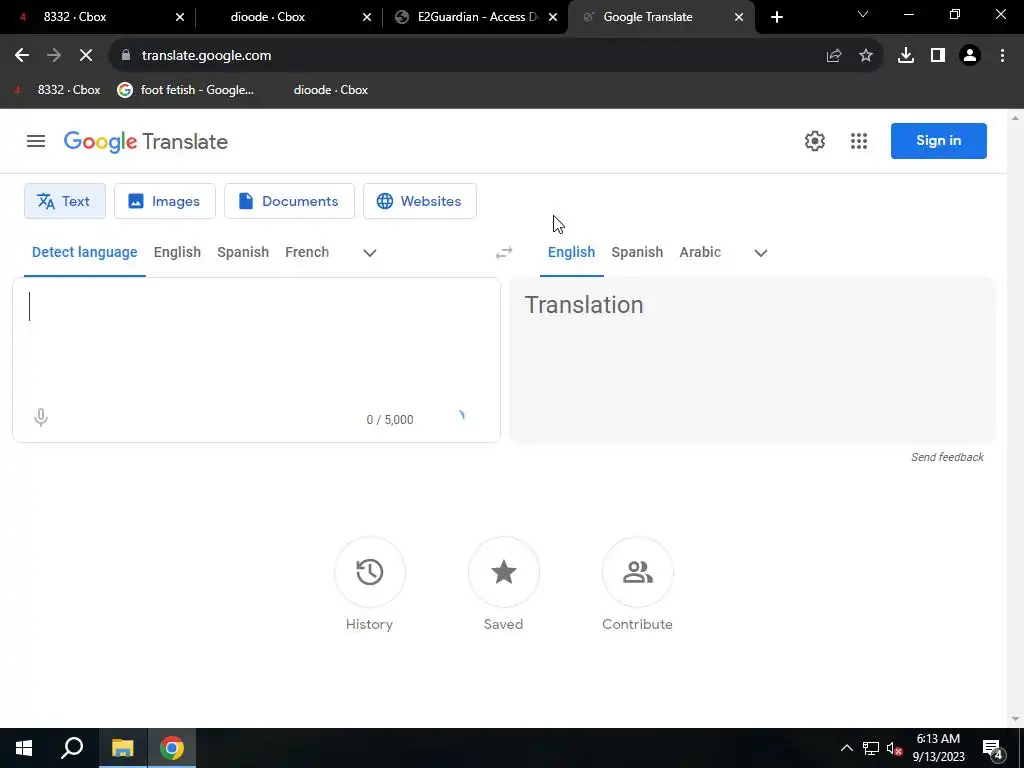Open Google Translate settings gear
The width and height of the screenshot is (1024, 768).
814,141
